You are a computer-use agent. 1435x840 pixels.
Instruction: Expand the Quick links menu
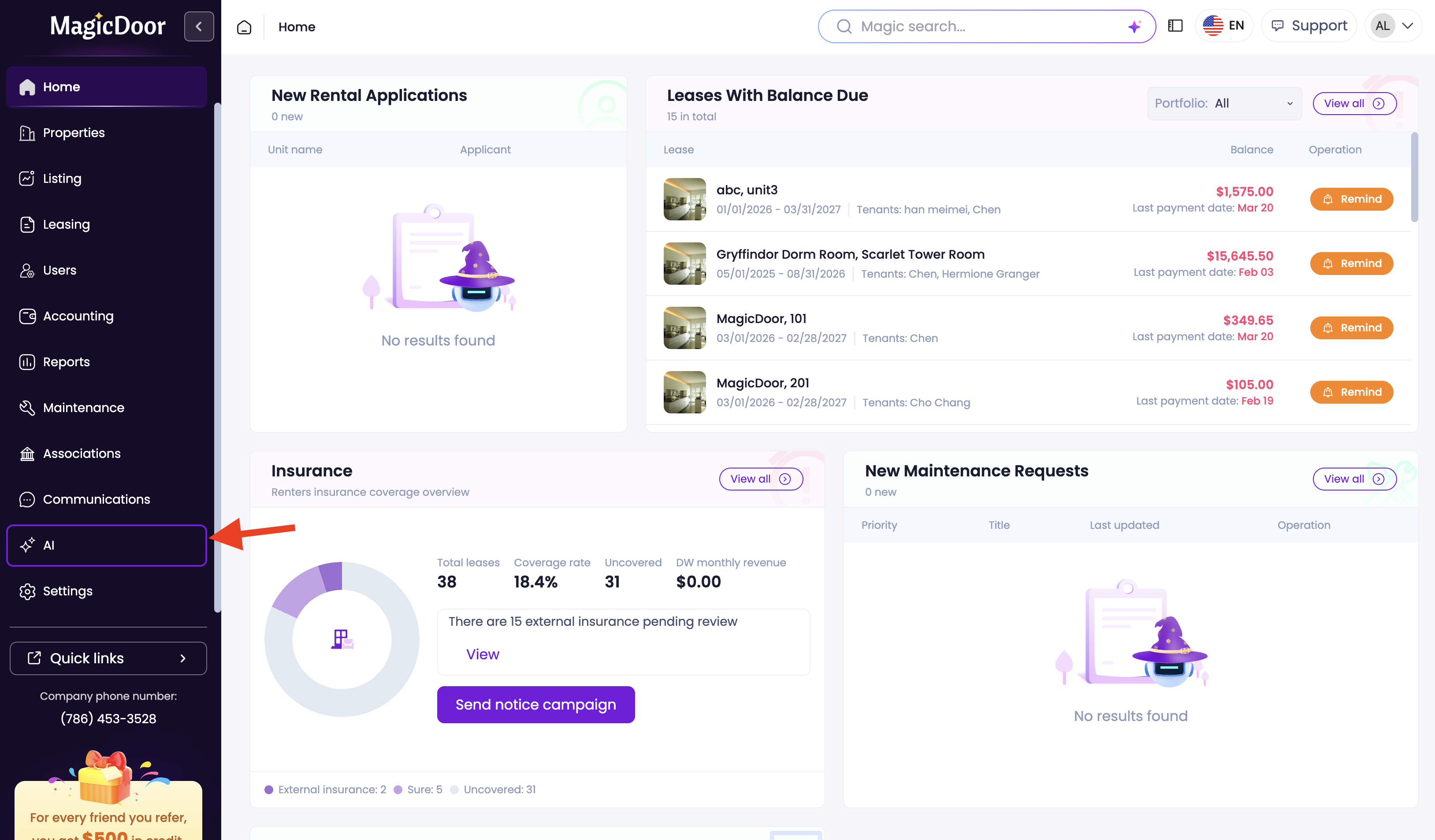(x=108, y=658)
